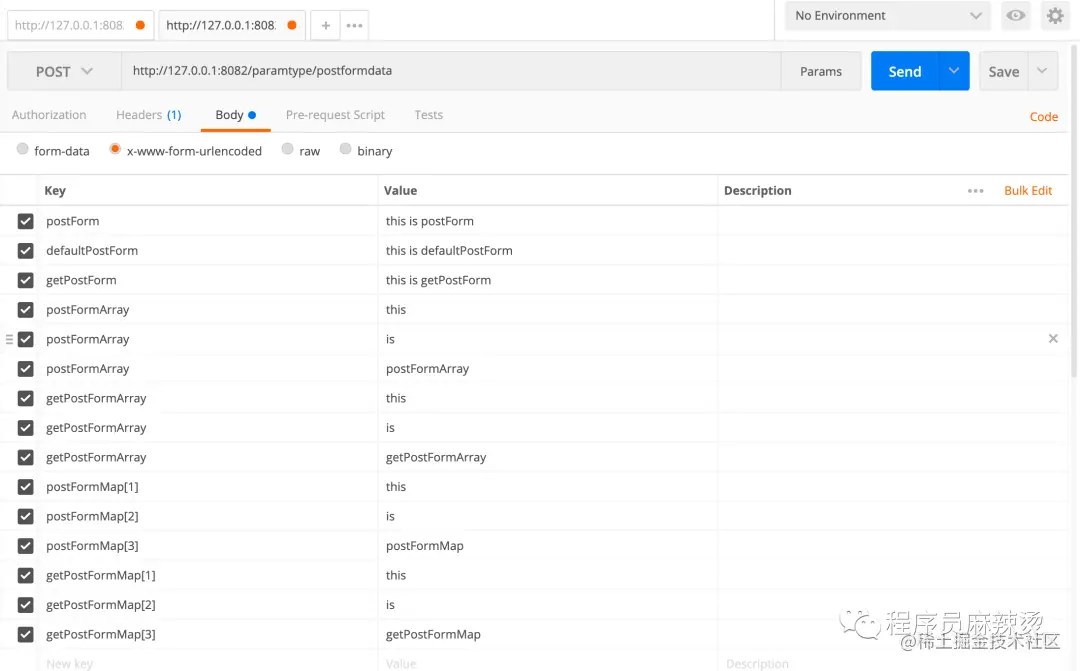Toggle checkbox for postFormMap[2] row
This screenshot has width=1080, height=671.
pyautogui.click(x=25, y=517)
